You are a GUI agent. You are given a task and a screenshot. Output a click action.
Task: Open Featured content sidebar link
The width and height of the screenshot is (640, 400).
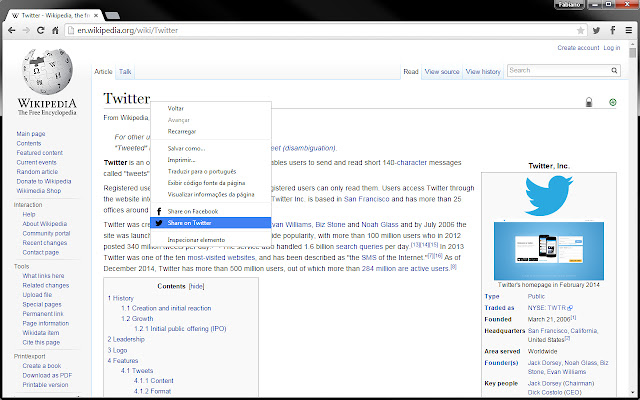pyautogui.click(x=40, y=153)
